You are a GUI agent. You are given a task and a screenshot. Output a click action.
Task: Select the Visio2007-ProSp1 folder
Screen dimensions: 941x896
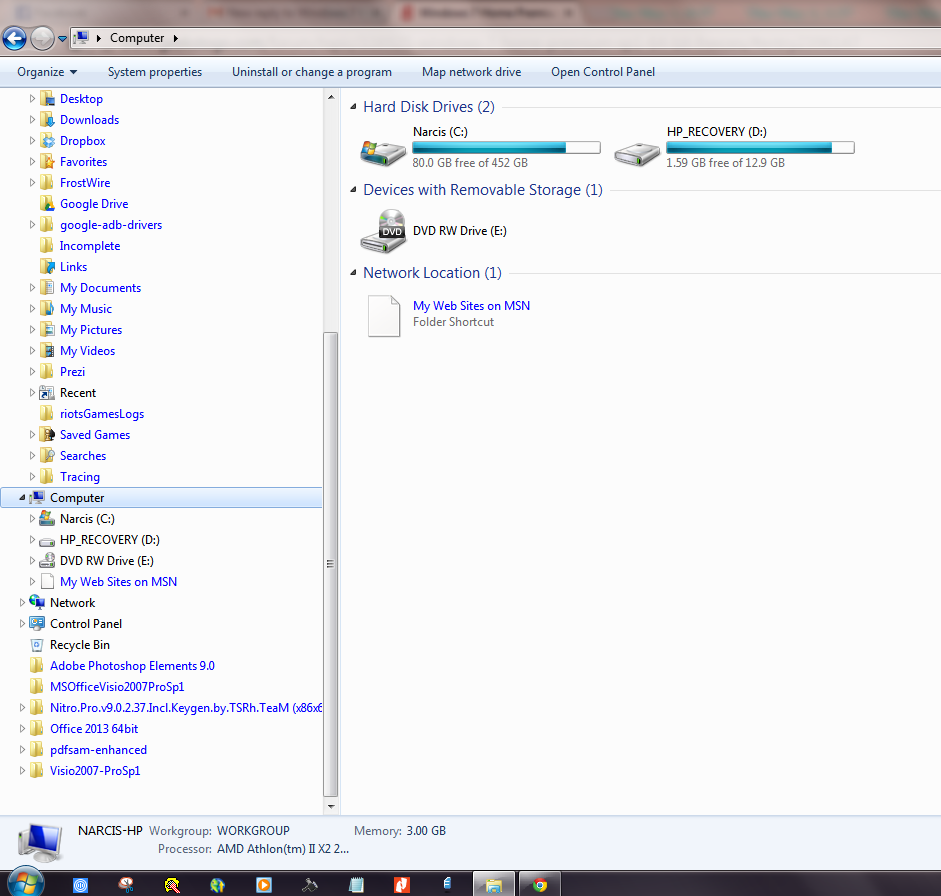coord(95,771)
